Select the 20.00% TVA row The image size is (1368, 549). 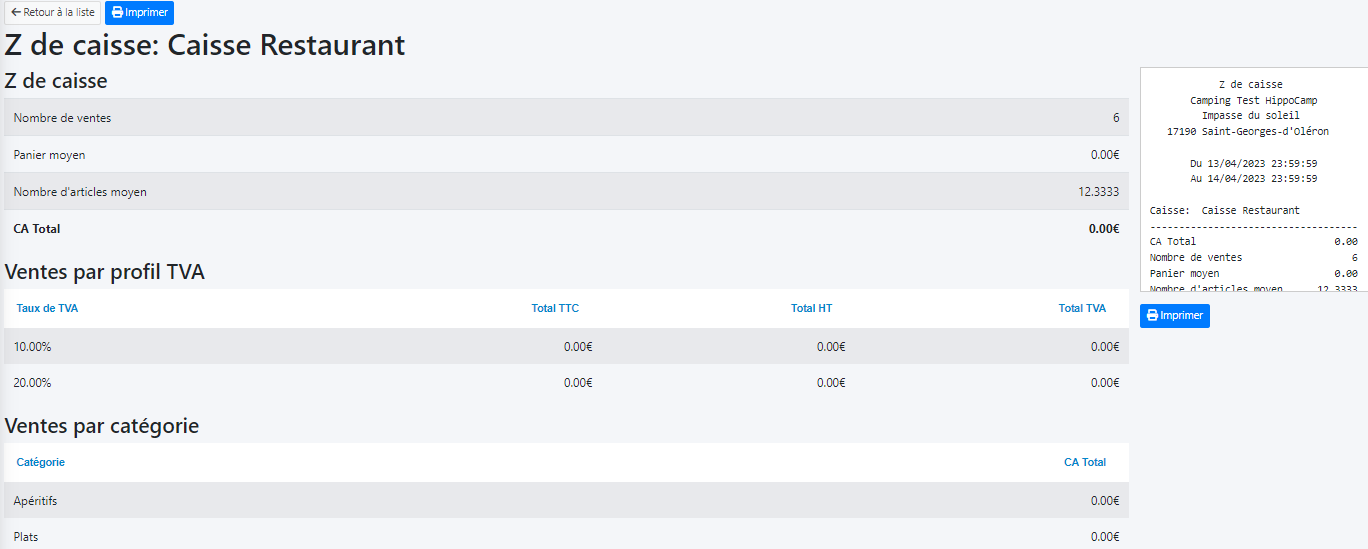(x=566, y=383)
